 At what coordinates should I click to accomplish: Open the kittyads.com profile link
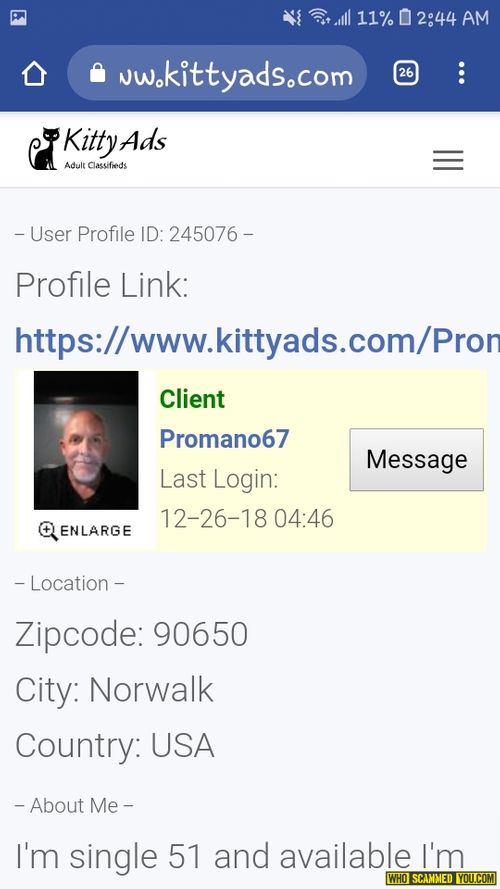coord(257,340)
